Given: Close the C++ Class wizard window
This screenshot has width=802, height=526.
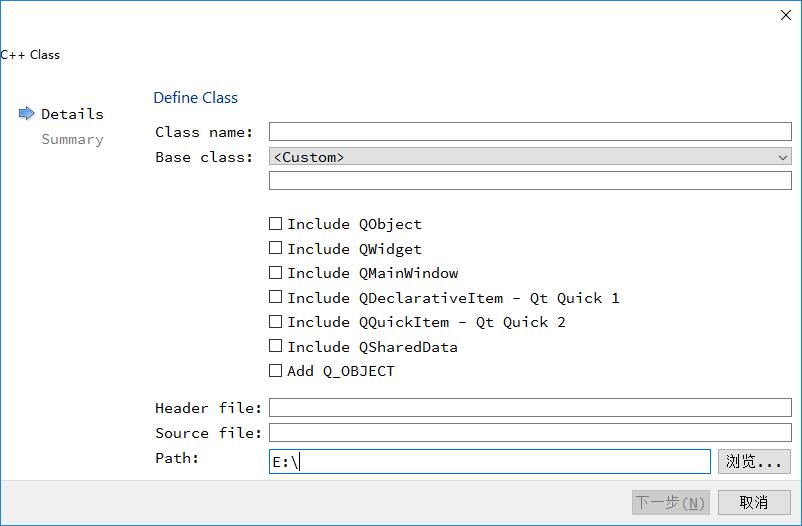Looking at the screenshot, I should pos(785,15).
